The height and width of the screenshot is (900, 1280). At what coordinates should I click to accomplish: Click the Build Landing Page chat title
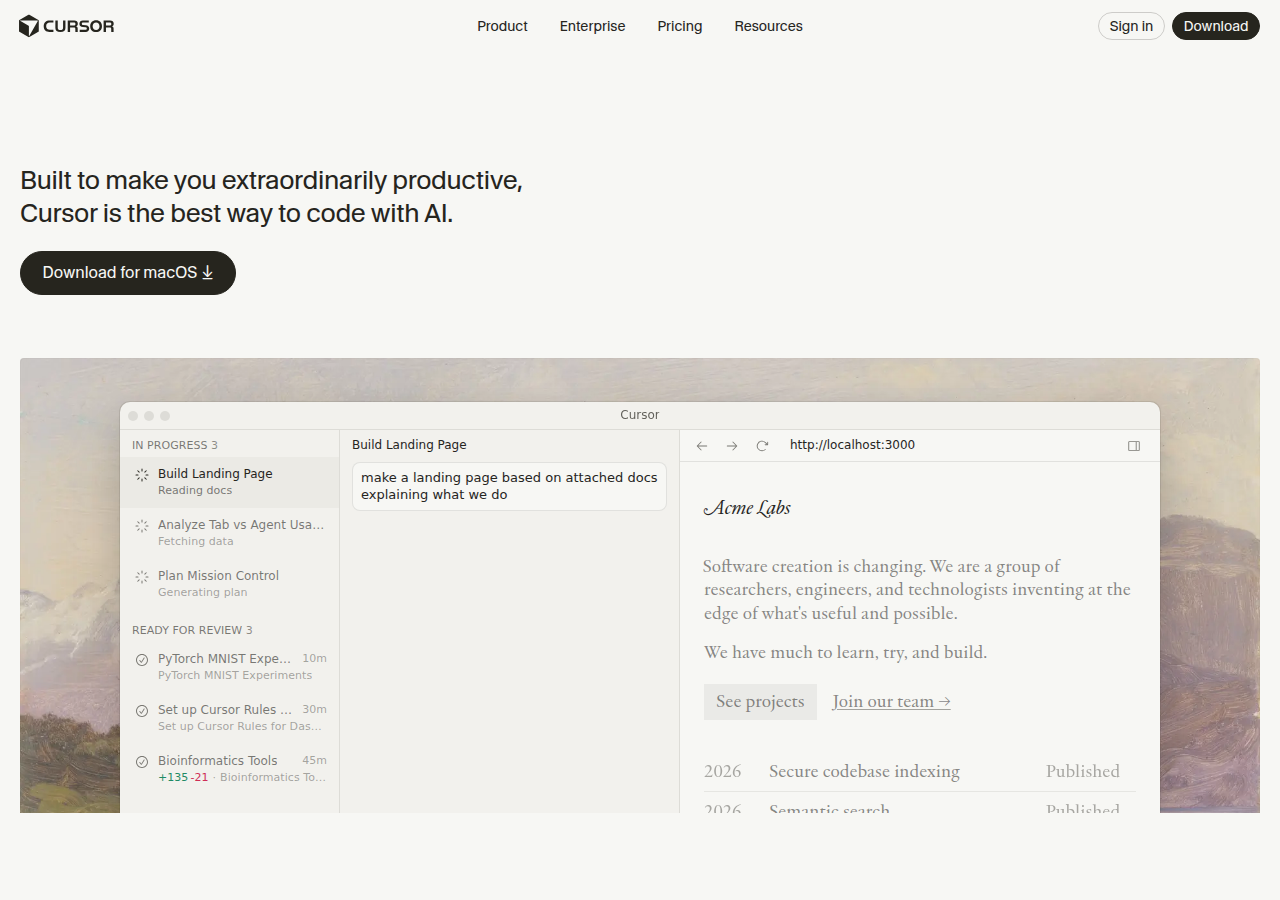coord(409,445)
